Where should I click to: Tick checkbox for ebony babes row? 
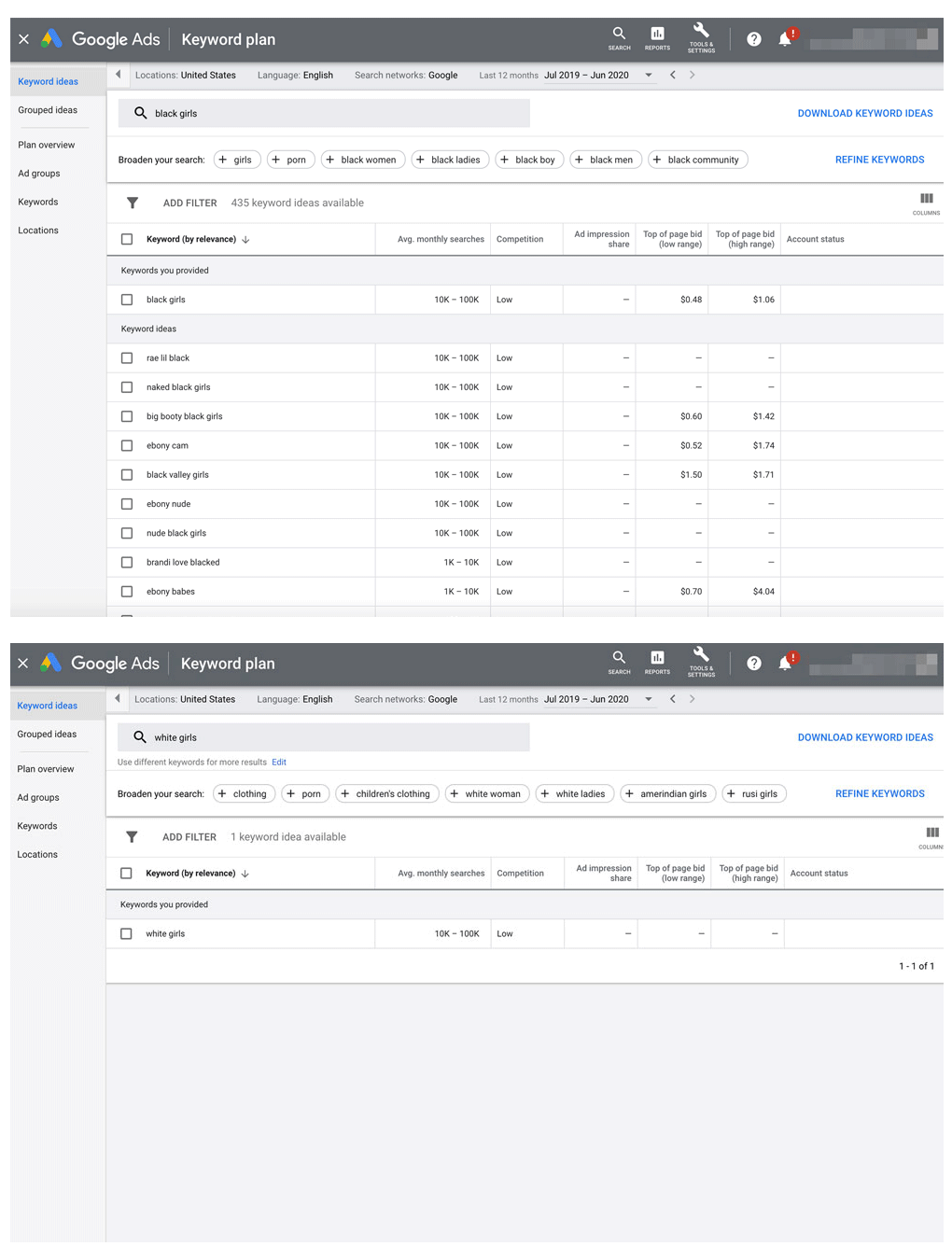coord(127,591)
